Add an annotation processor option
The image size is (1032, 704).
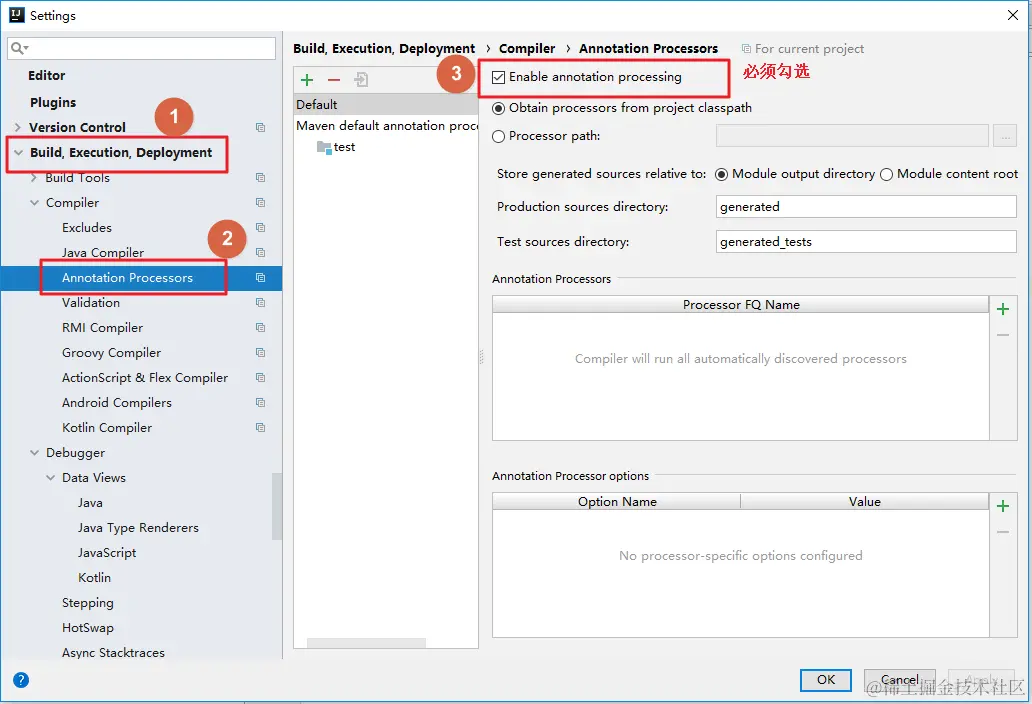pyautogui.click(x=1002, y=506)
